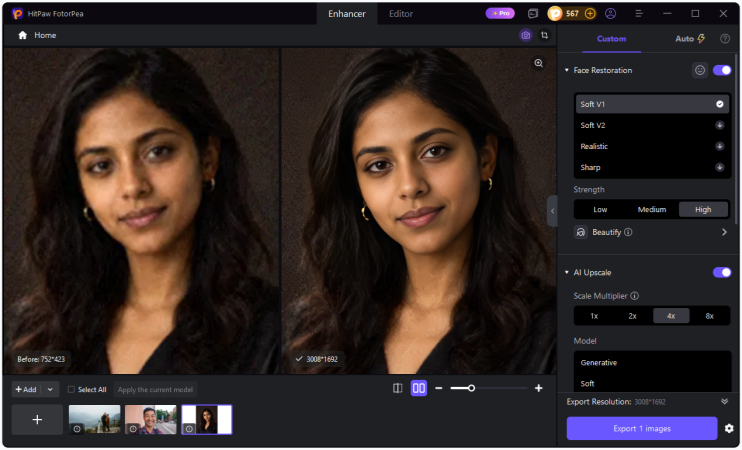
Task: Select the Soft upscale model
Action: (x=652, y=384)
